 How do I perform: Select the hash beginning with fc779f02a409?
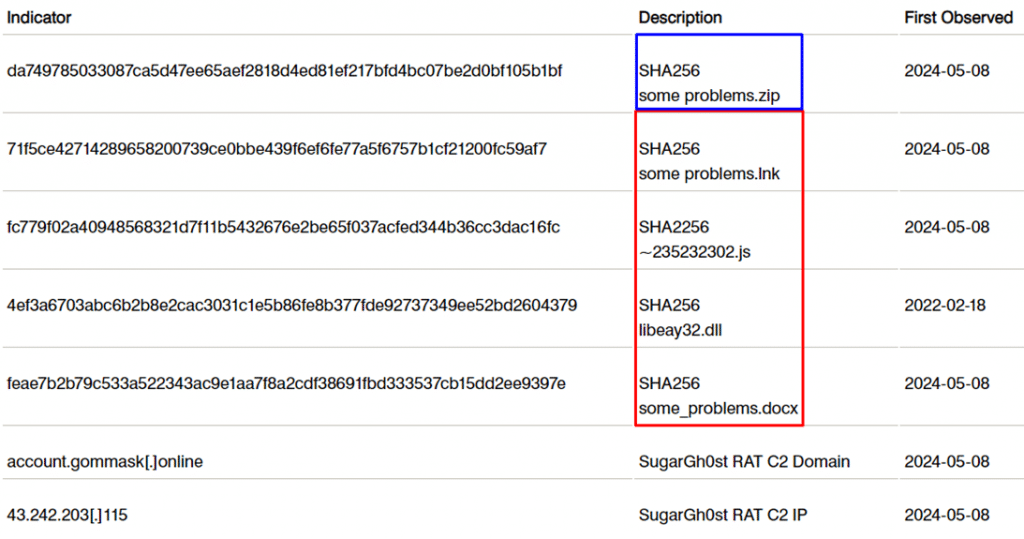(x=283, y=227)
